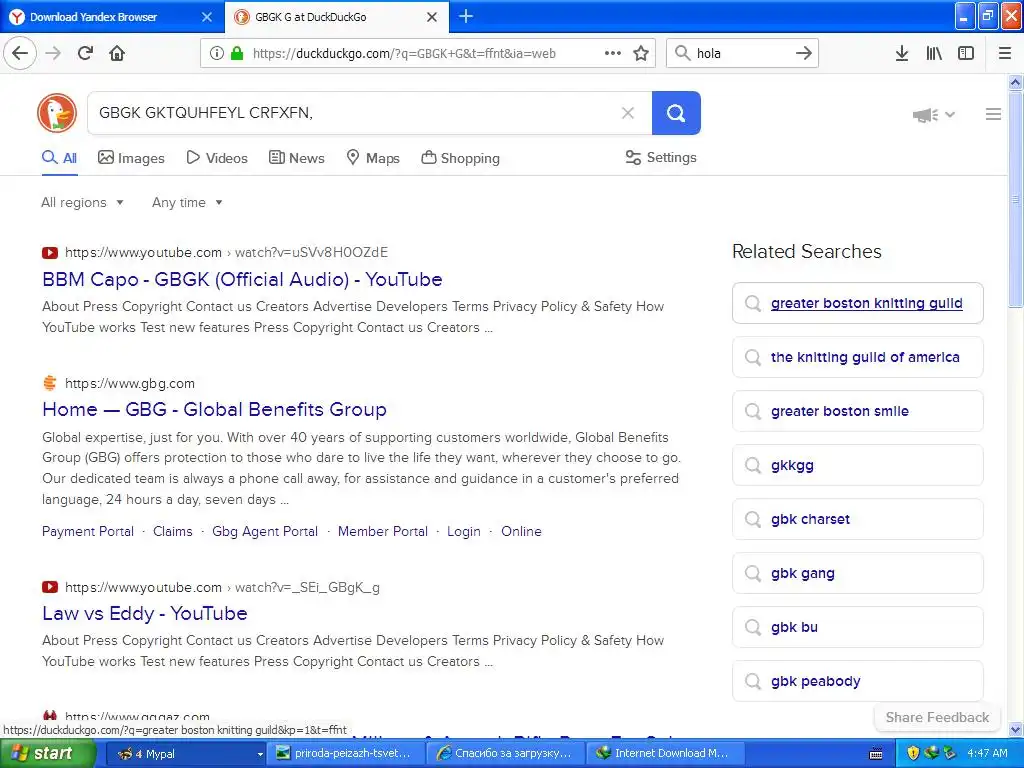Close the GBGK G at DuckDuckGo tab
Image resolution: width=1024 pixels, height=768 pixels.
pyautogui.click(x=432, y=17)
